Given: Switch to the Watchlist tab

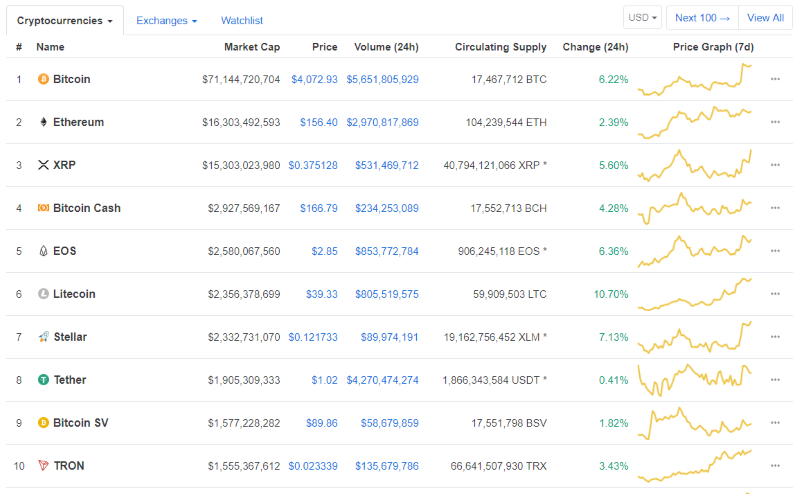Looking at the screenshot, I should pyautogui.click(x=242, y=20).
